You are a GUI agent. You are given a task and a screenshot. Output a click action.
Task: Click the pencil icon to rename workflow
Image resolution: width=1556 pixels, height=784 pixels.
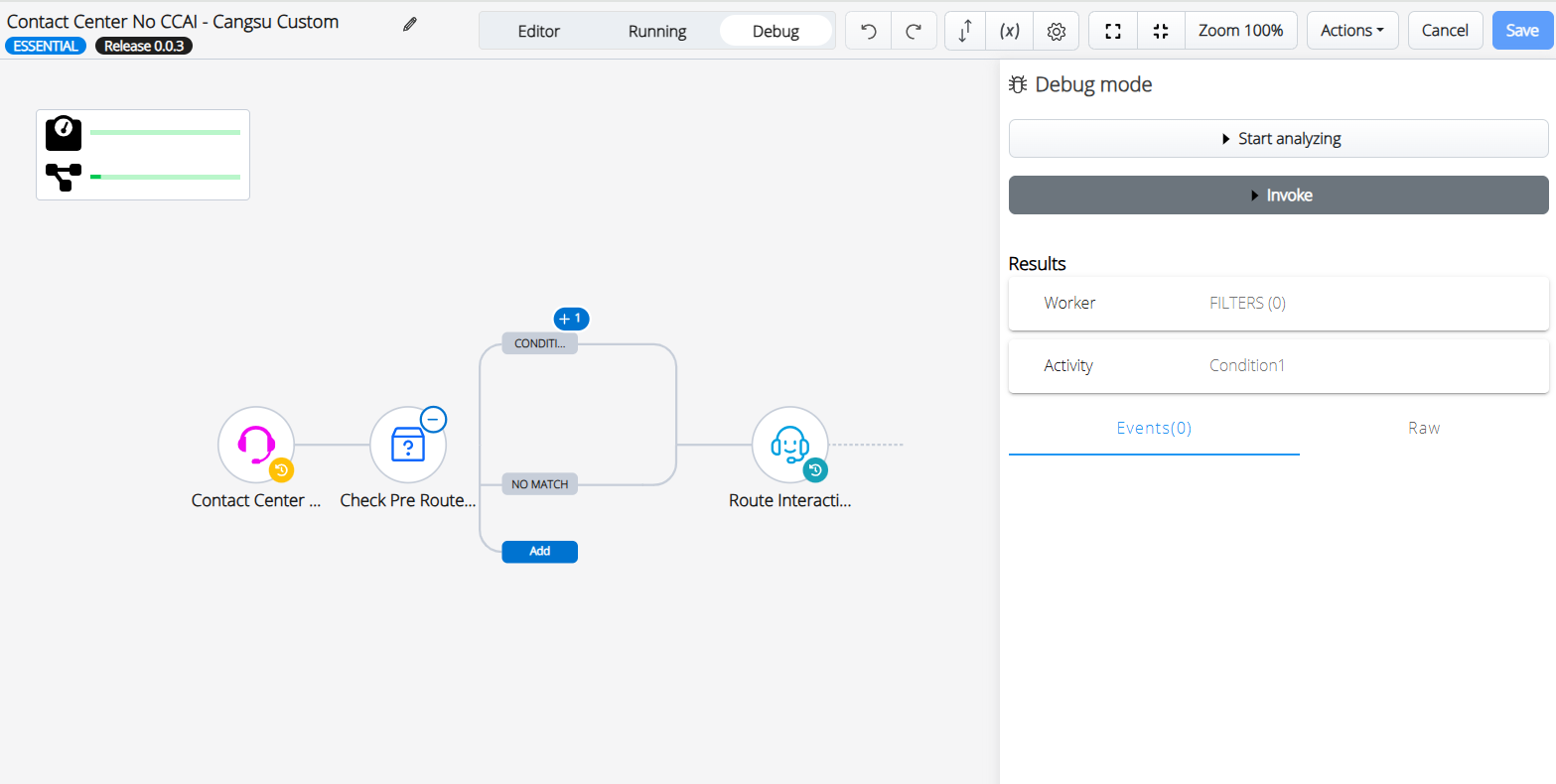(410, 25)
